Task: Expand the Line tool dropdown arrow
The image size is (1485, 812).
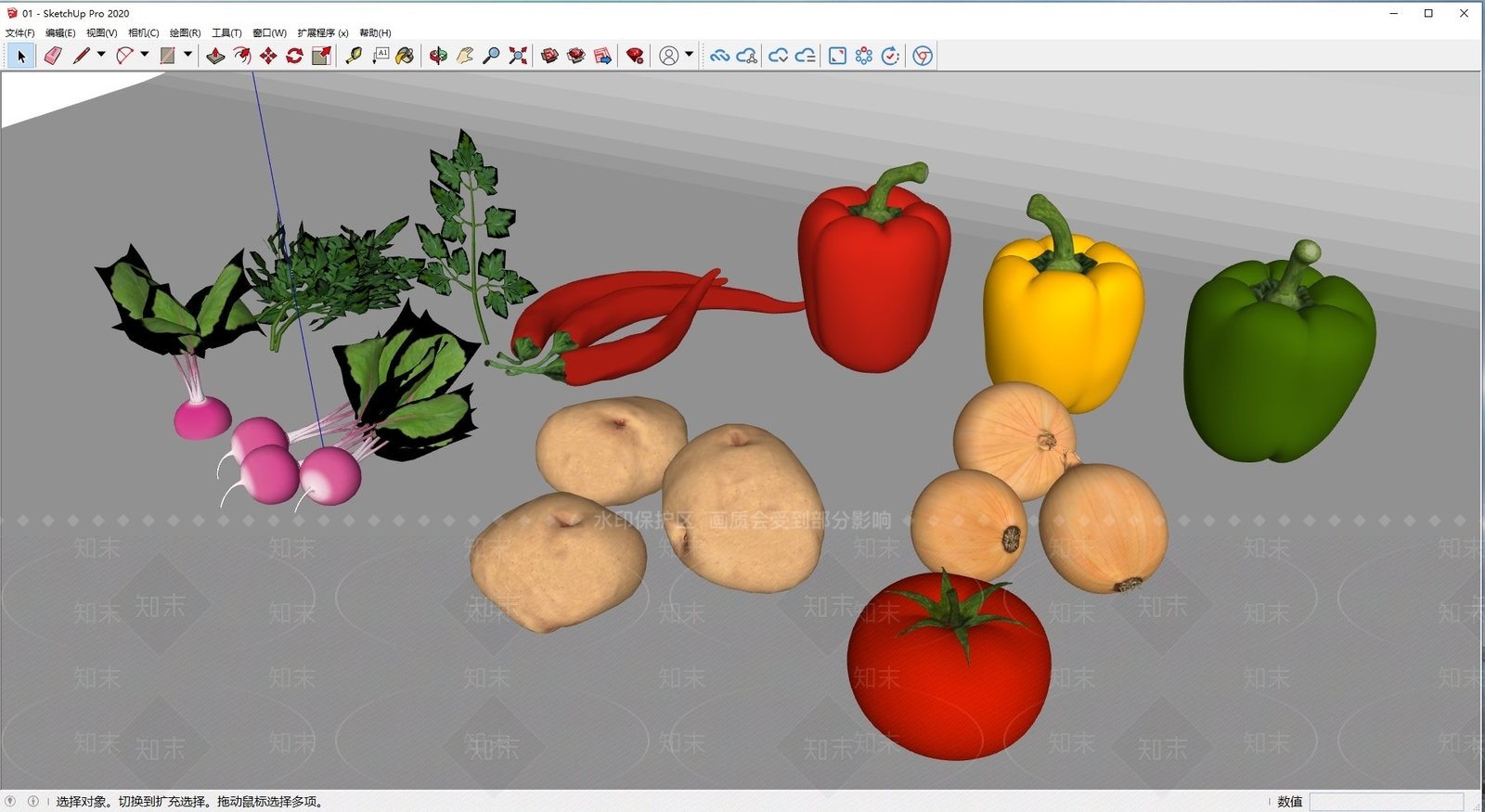Action: point(101,55)
